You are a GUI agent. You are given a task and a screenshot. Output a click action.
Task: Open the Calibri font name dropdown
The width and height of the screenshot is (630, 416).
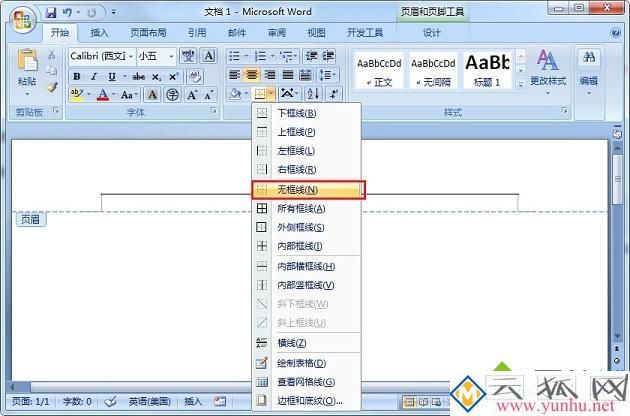[x=130, y=56]
